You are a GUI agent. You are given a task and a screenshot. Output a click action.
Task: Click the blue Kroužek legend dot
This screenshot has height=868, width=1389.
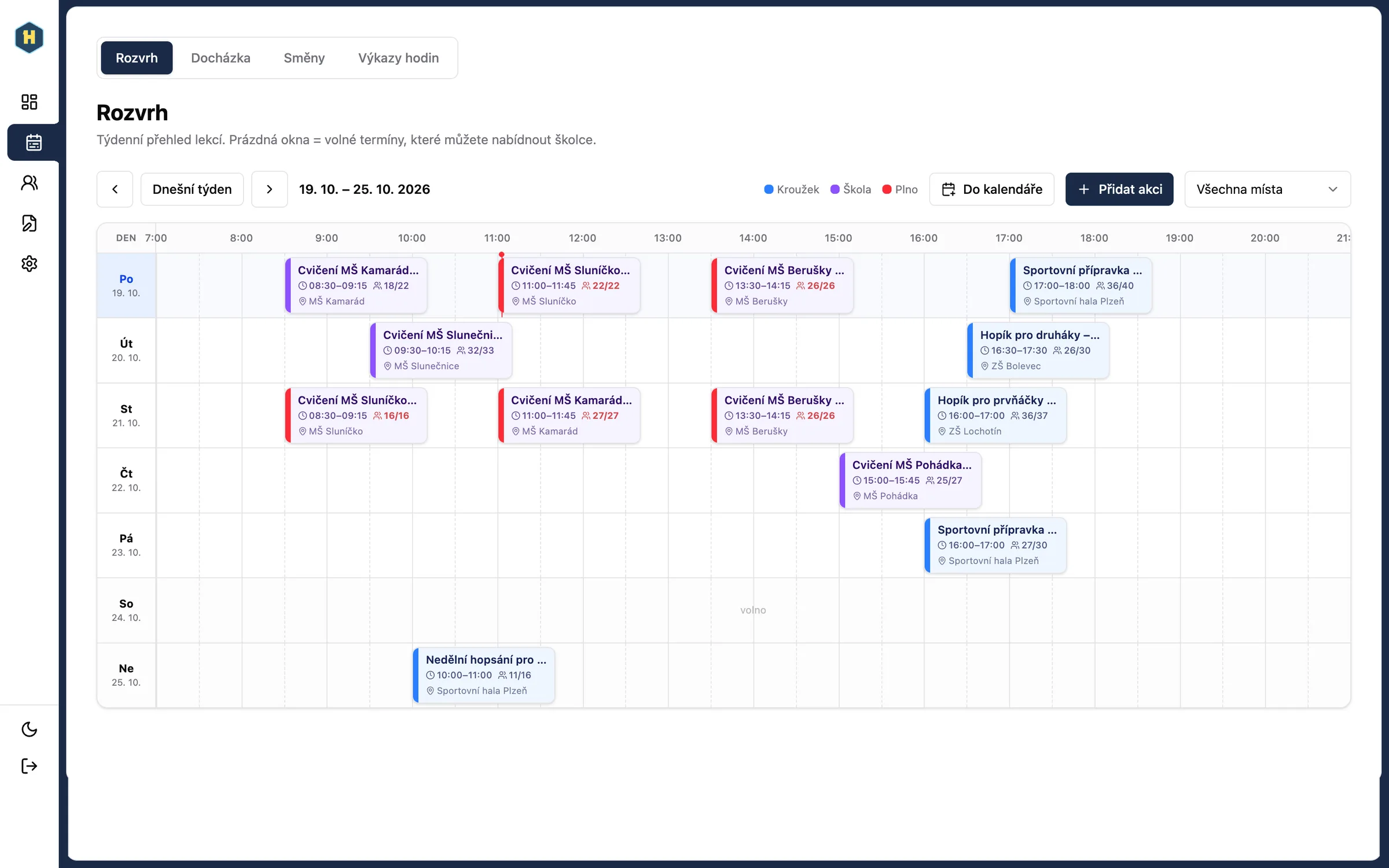tap(769, 189)
